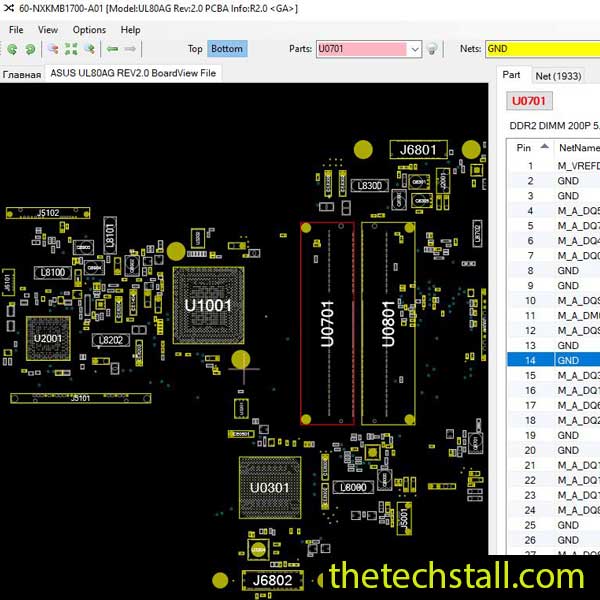
Task: Select connector J5101 on the board
Action: (x=81, y=398)
